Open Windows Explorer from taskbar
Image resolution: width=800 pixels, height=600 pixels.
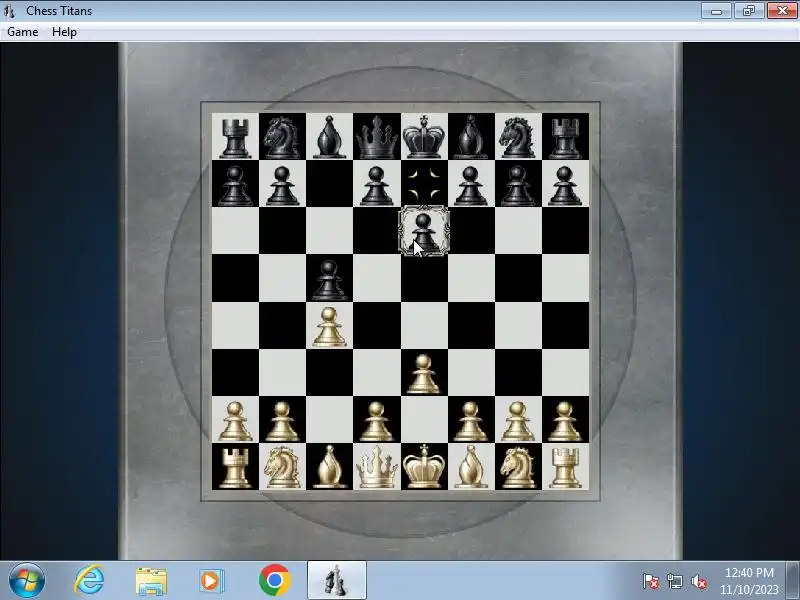coord(151,582)
